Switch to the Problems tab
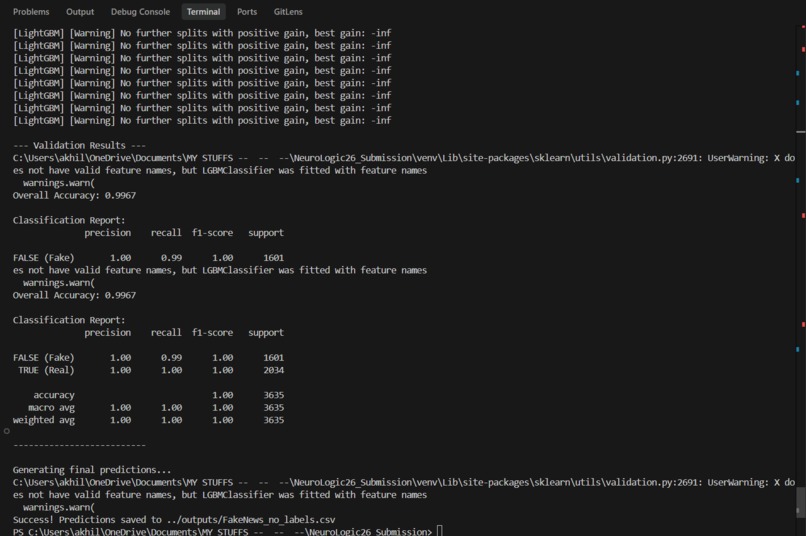 coord(31,12)
